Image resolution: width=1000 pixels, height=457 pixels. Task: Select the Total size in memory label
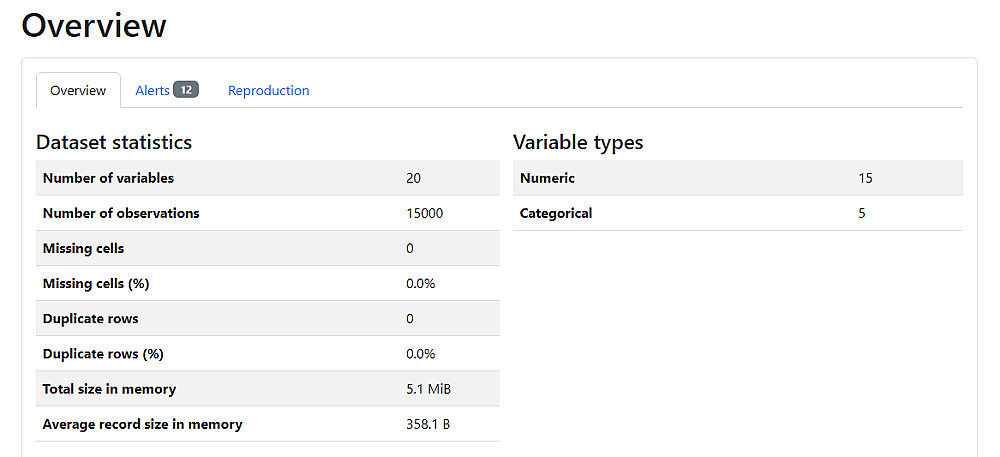pos(109,389)
